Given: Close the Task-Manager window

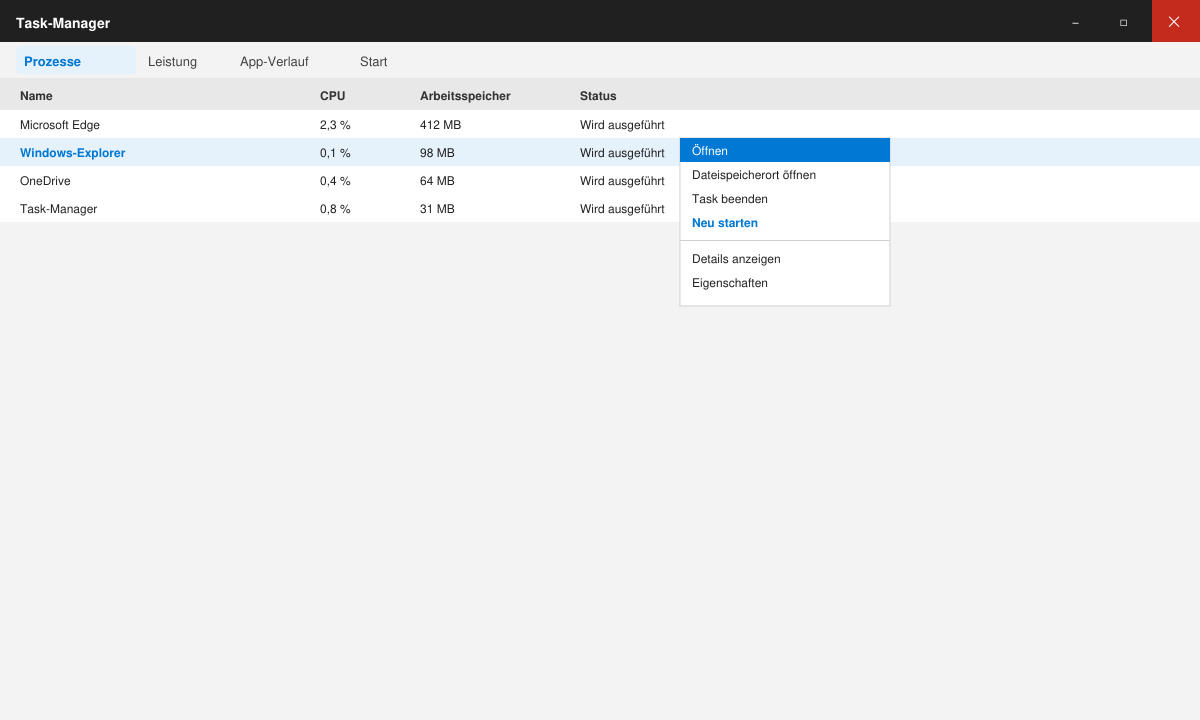Looking at the screenshot, I should coord(1175,21).
